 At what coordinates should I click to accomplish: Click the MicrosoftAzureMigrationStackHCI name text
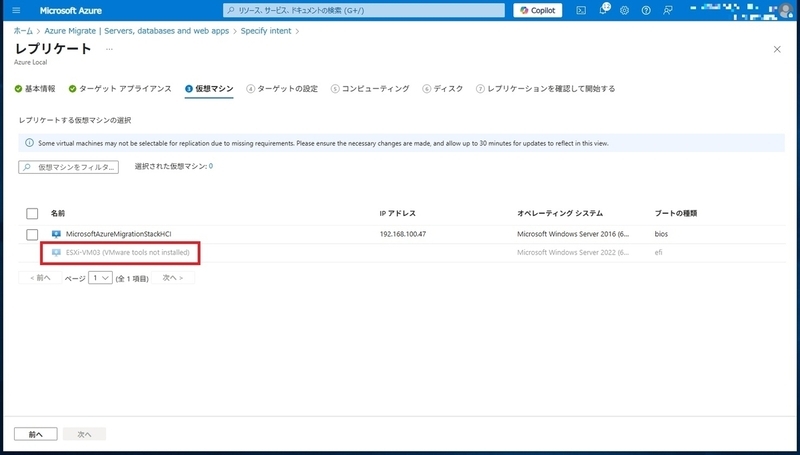(118, 234)
